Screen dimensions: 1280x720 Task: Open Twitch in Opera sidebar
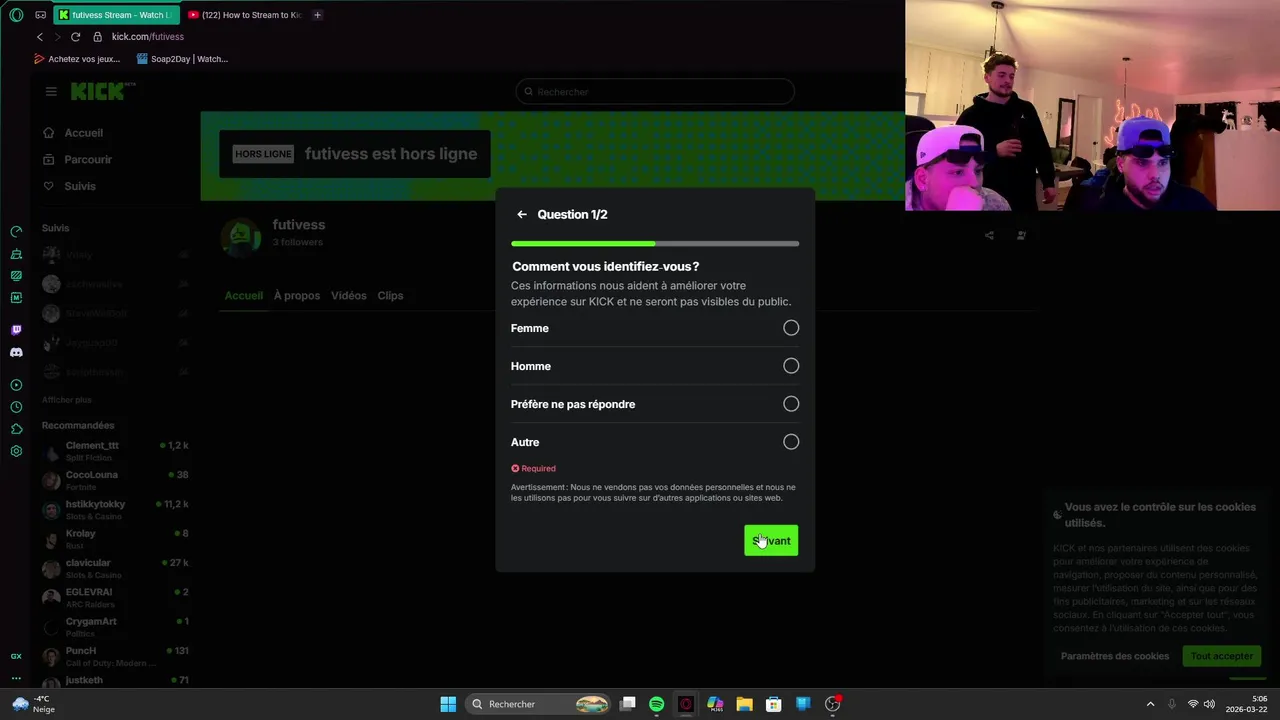(16, 330)
